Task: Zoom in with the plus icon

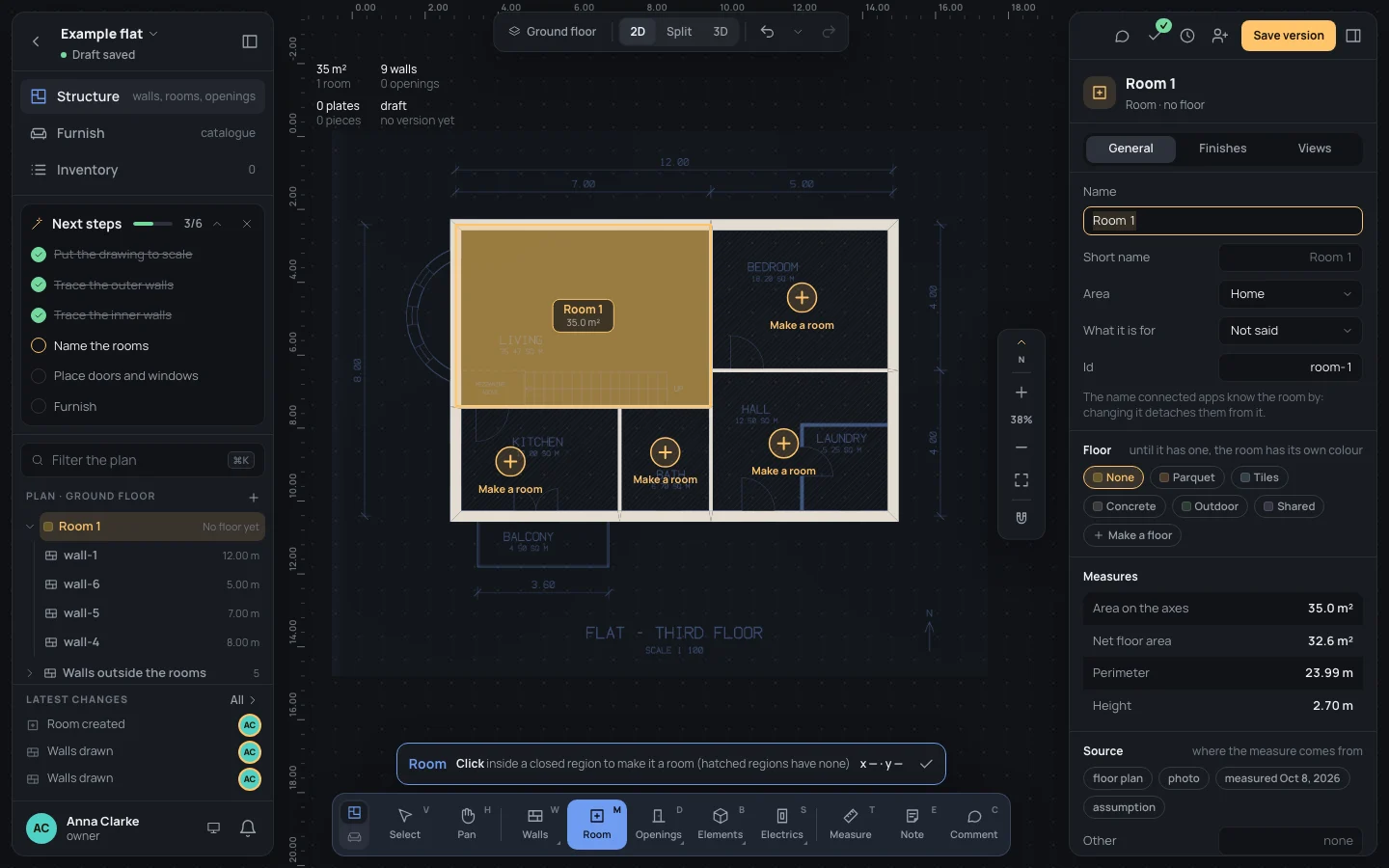Action: [x=1021, y=393]
